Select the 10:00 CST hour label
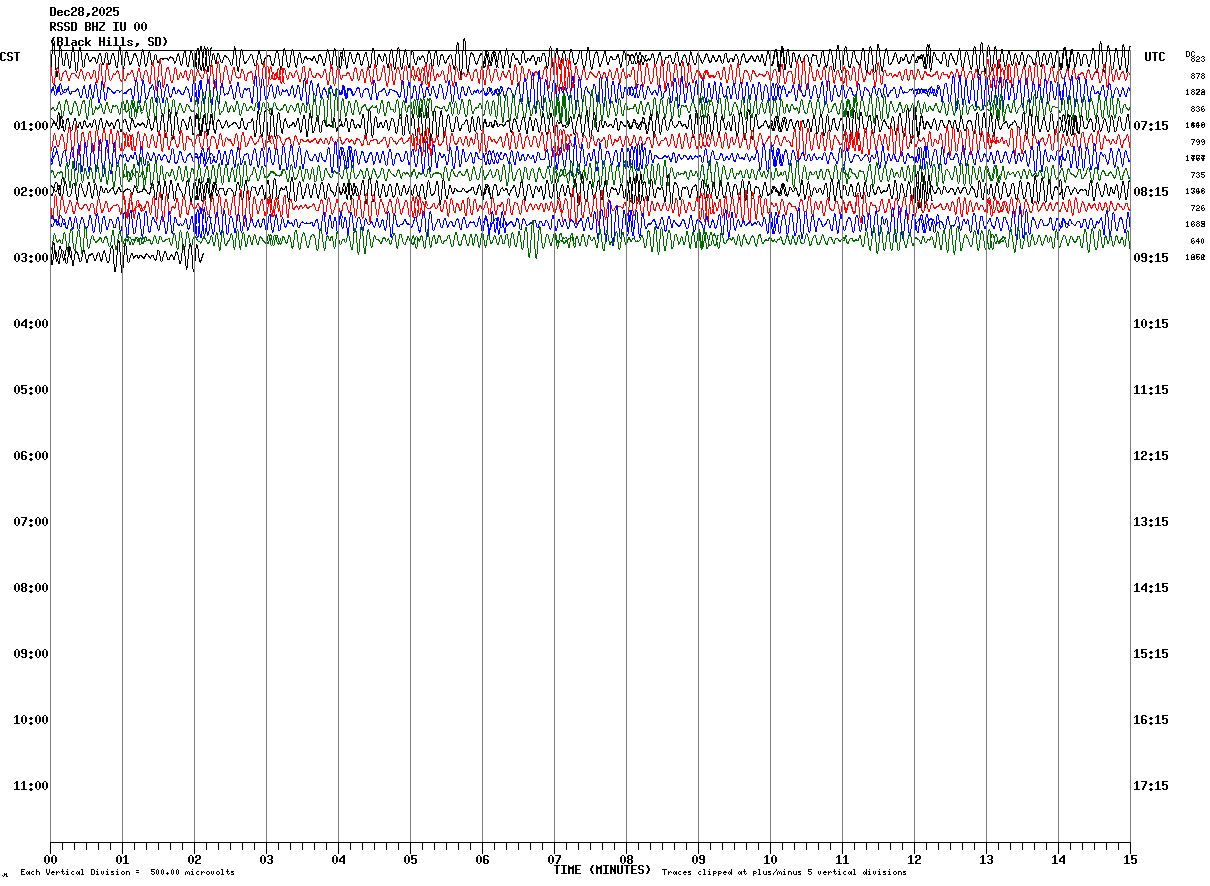1210x886 pixels. point(31,720)
